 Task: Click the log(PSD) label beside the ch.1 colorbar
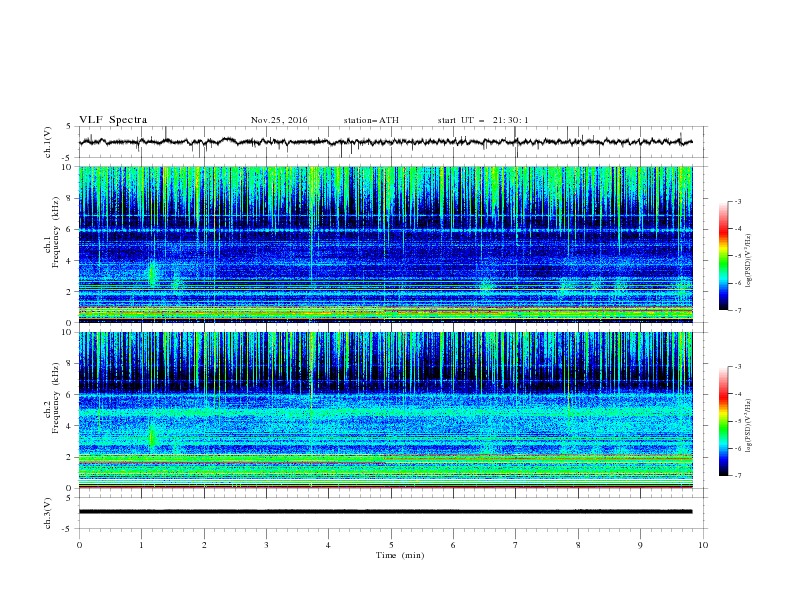[749, 261]
